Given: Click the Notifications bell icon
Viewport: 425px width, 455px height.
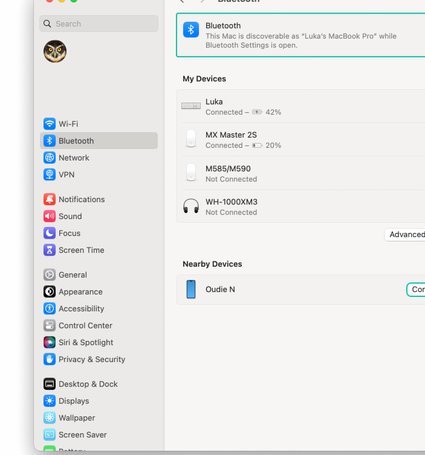Looking at the screenshot, I should [x=49, y=199].
